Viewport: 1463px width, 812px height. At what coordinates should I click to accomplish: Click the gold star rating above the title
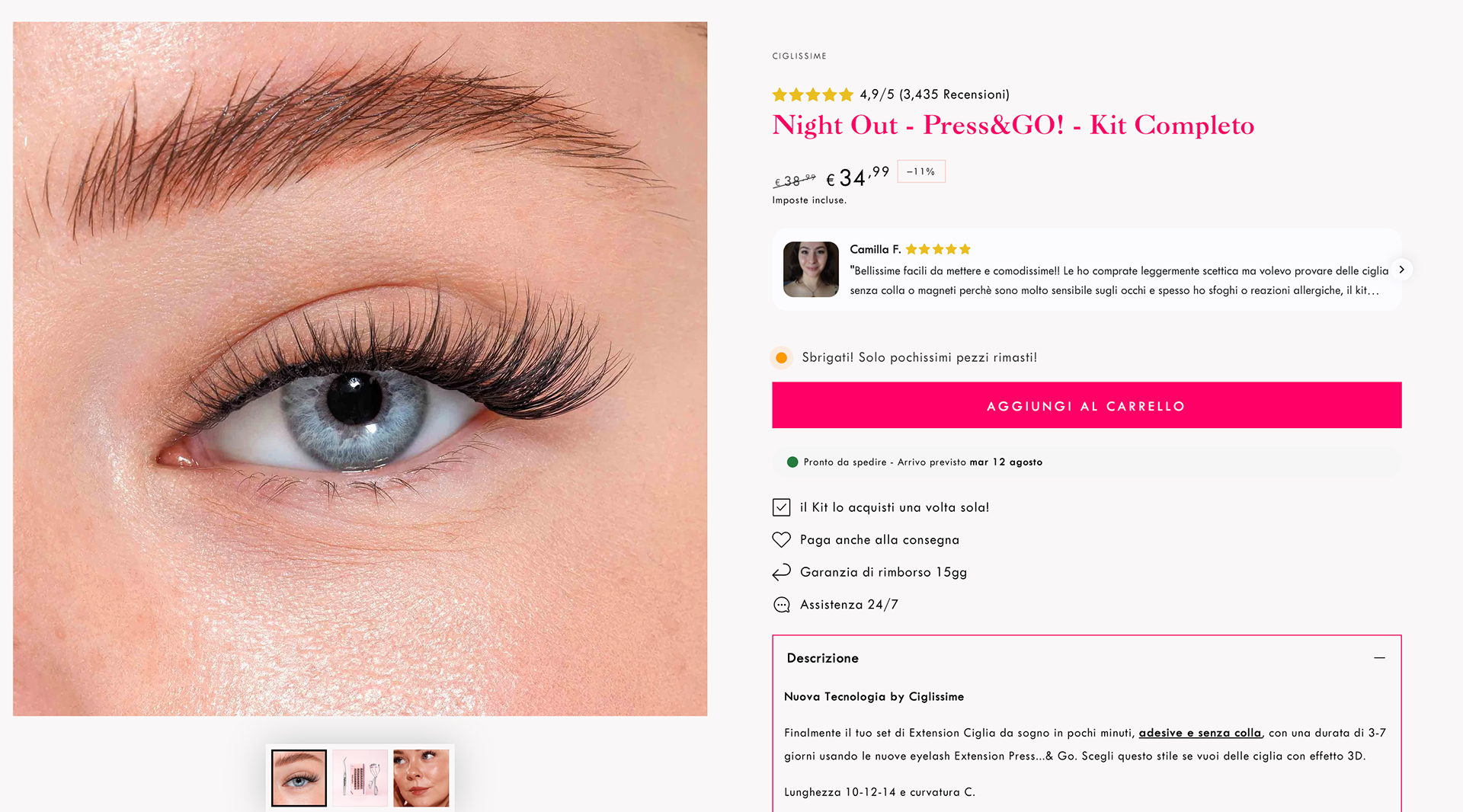[x=812, y=94]
